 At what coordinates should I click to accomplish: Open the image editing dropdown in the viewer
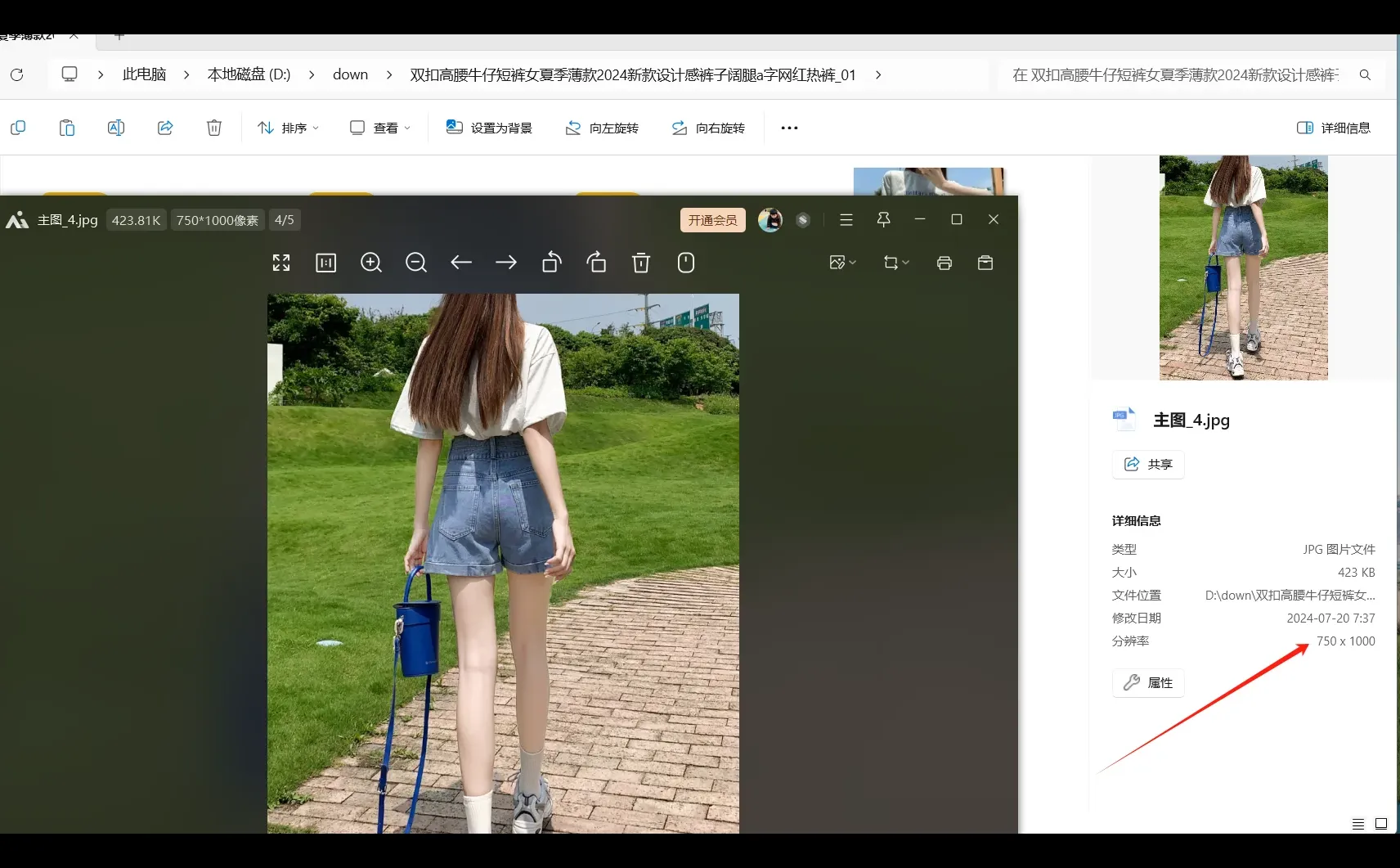pos(842,262)
